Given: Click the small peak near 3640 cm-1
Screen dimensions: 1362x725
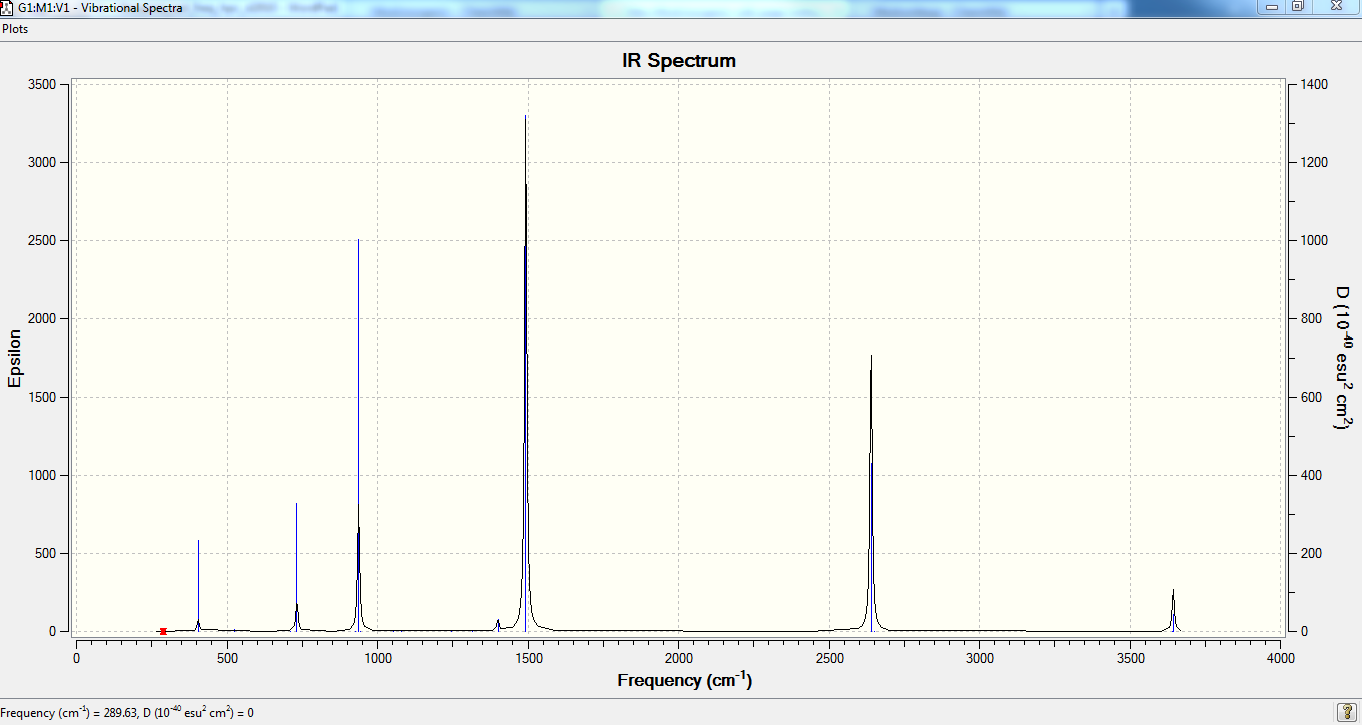Looking at the screenshot, I should pos(1173,610).
